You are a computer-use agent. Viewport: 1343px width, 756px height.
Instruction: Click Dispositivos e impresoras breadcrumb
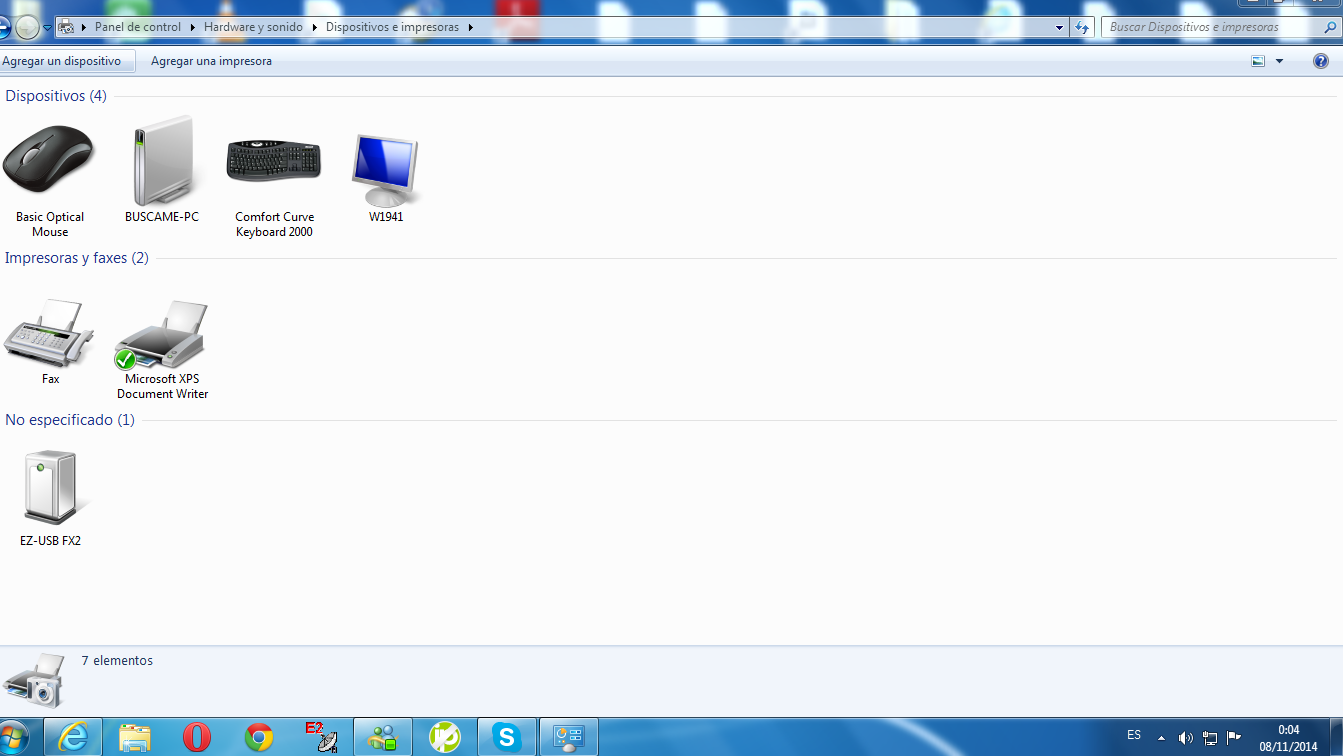click(392, 27)
